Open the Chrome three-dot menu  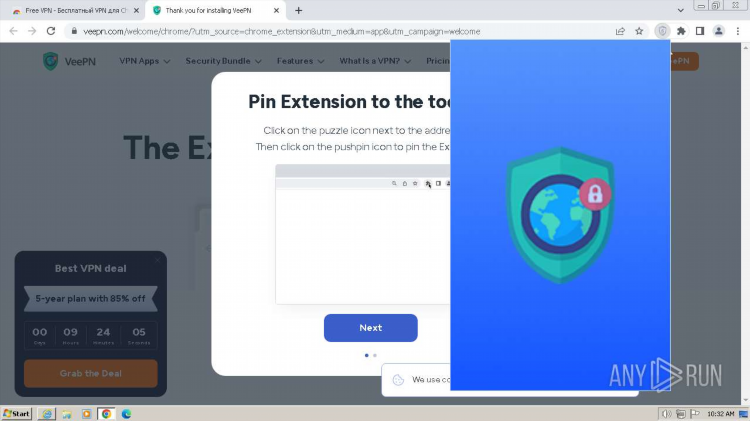pyautogui.click(x=738, y=31)
